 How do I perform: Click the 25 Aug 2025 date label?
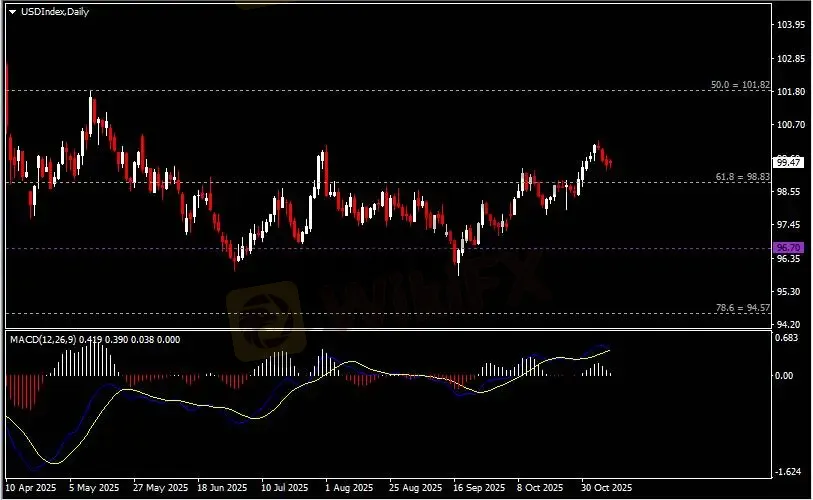point(415,488)
